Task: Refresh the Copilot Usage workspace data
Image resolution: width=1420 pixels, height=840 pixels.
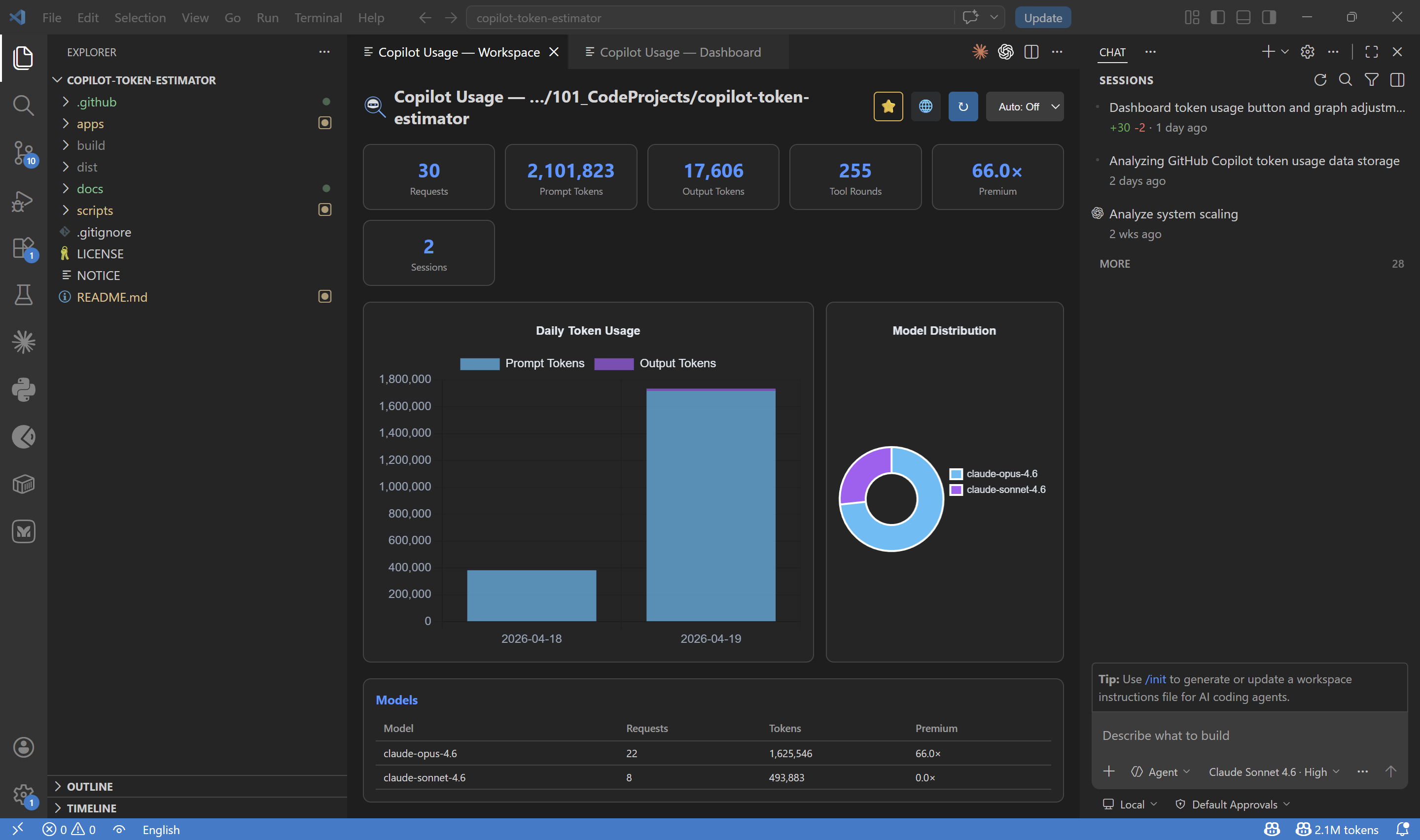Action: coord(963,106)
